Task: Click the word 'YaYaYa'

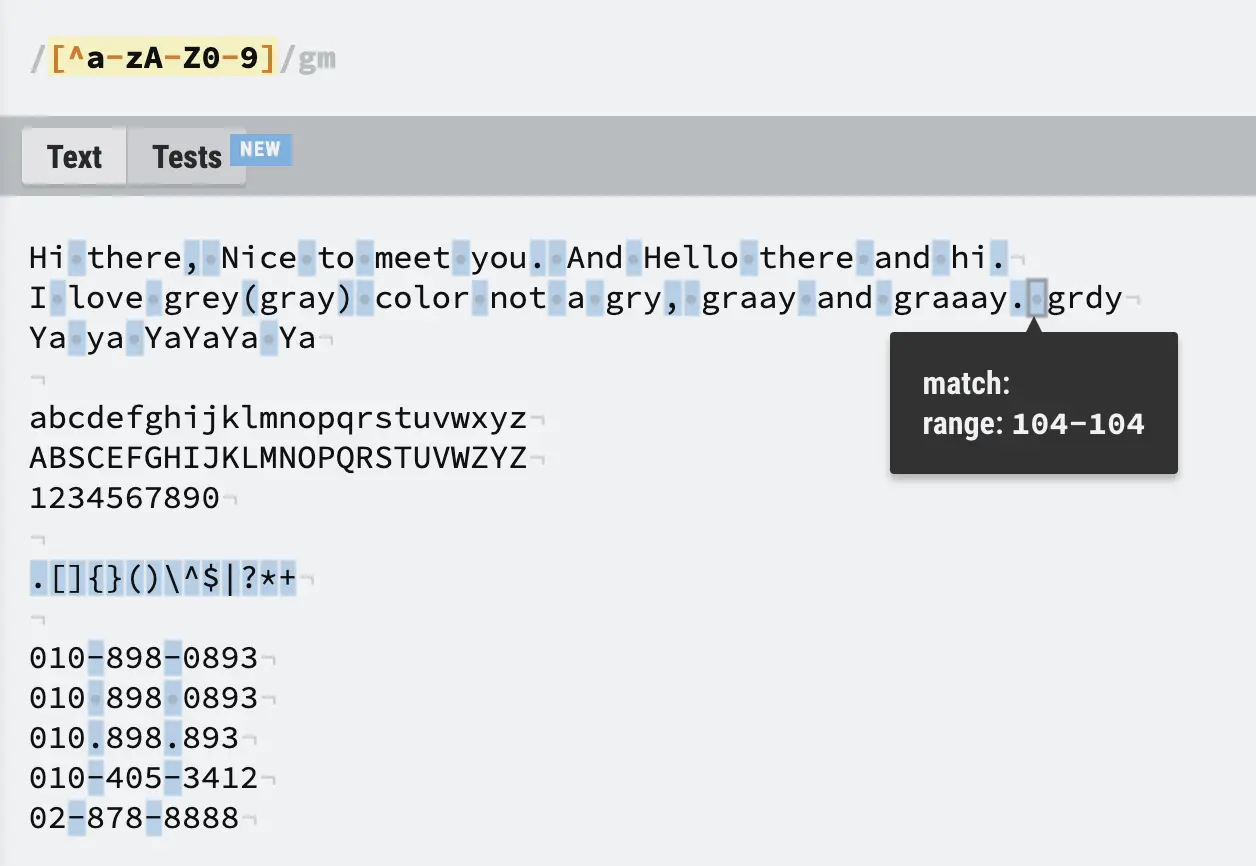Action: [202, 338]
